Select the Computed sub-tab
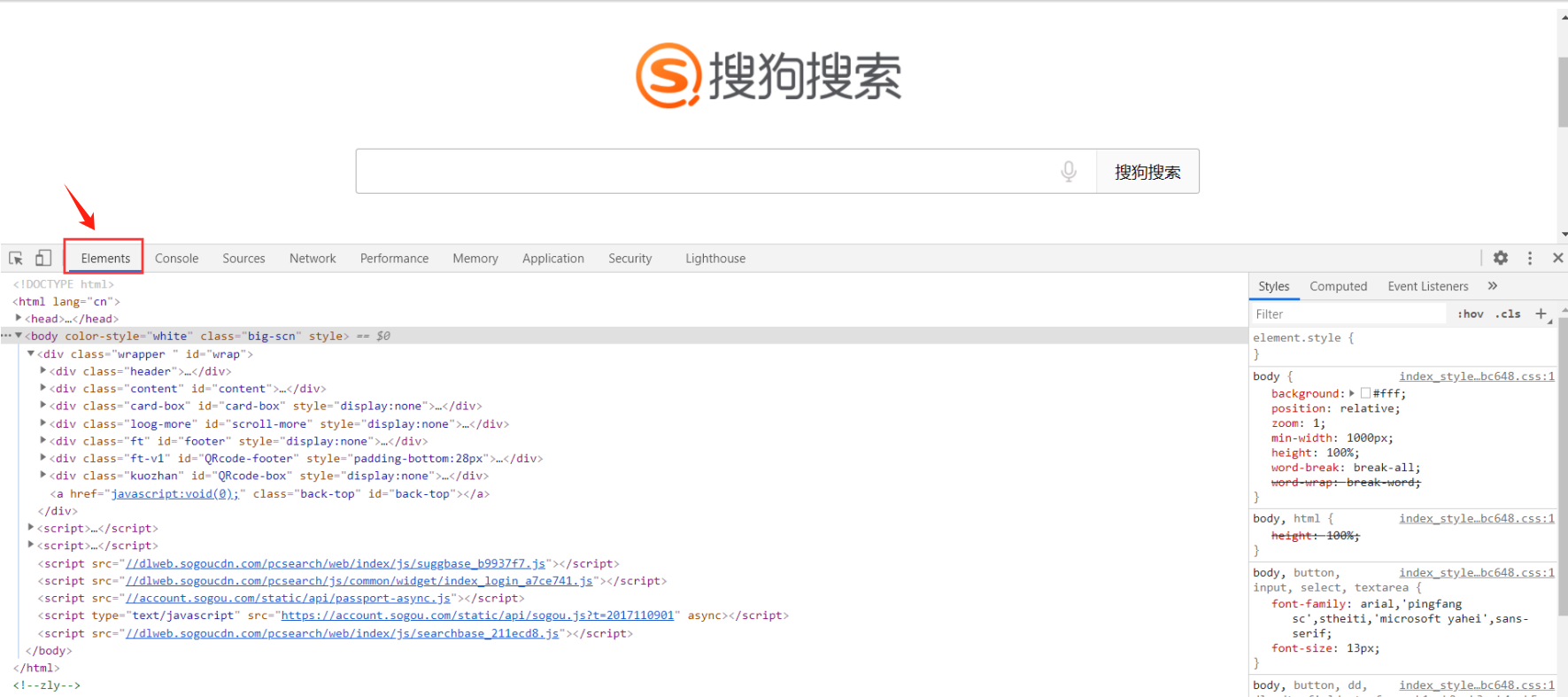Viewport: 1568px width, 697px height. coord(1338,286)
